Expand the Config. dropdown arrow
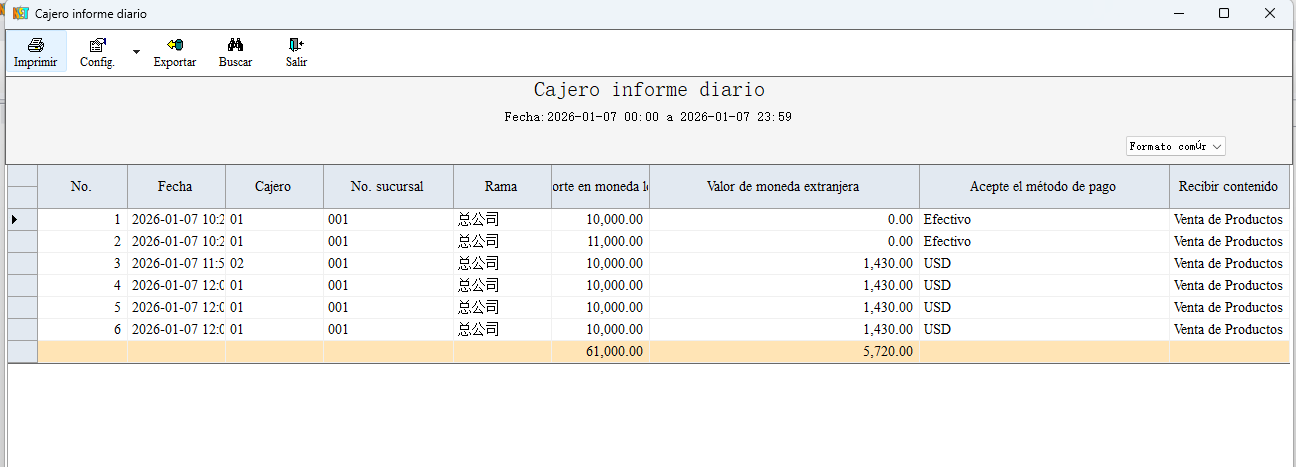 [x=136, y=50]
